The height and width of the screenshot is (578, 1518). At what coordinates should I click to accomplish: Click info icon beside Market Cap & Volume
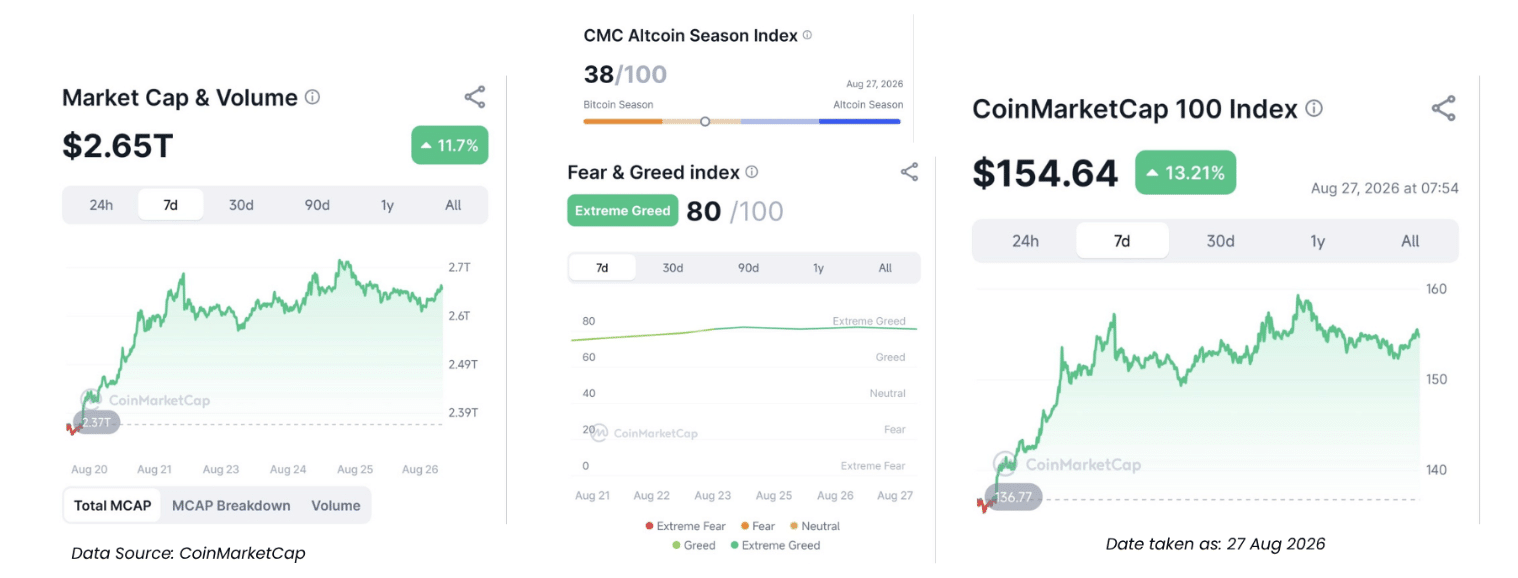pyautogui.click(x=312, y=97)
